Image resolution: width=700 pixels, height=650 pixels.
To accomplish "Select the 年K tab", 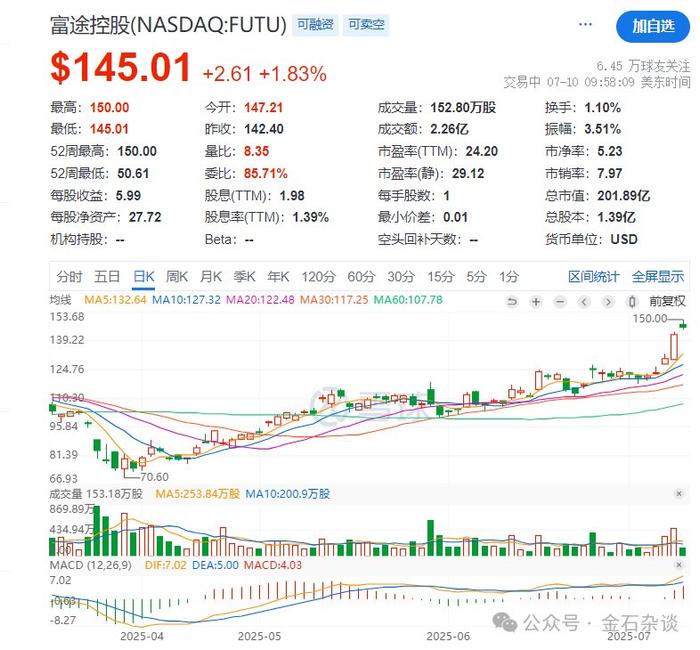I will pyautogui.click(x=278, y=277).
